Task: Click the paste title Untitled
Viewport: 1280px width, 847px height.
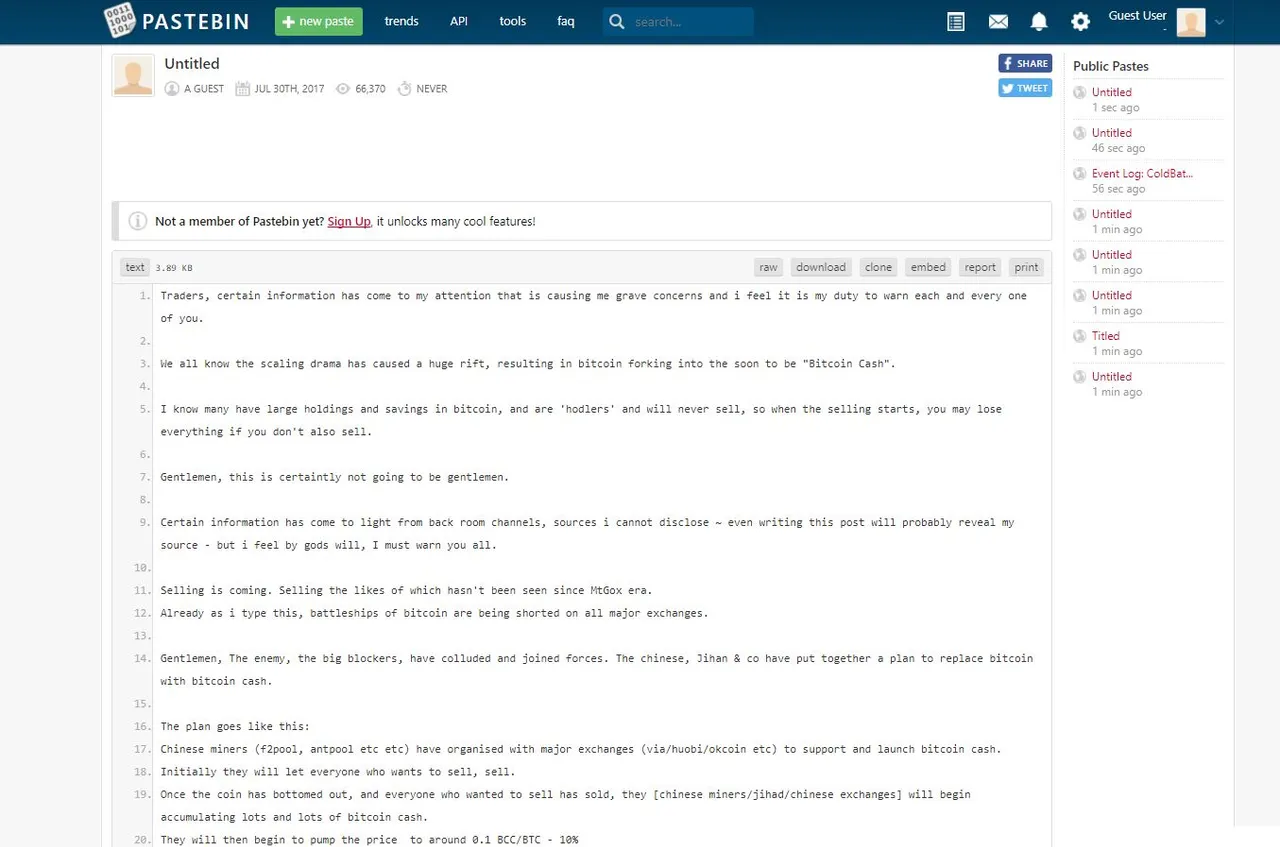Action: [192, 64]
